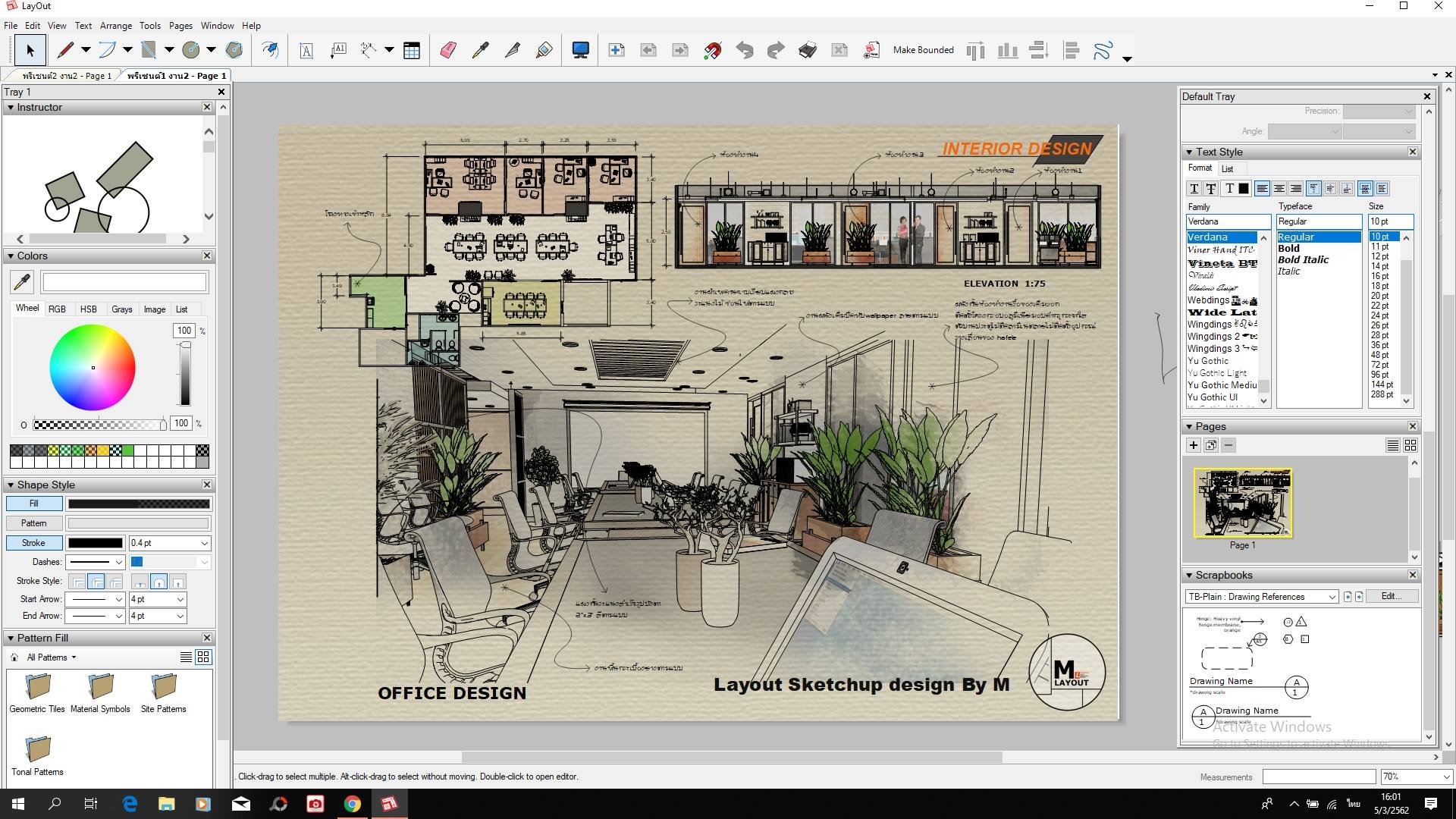Collapse the Shape Style panel
Screen dimensions: 1456x819
pyautogui.click(x=11, y=485)
